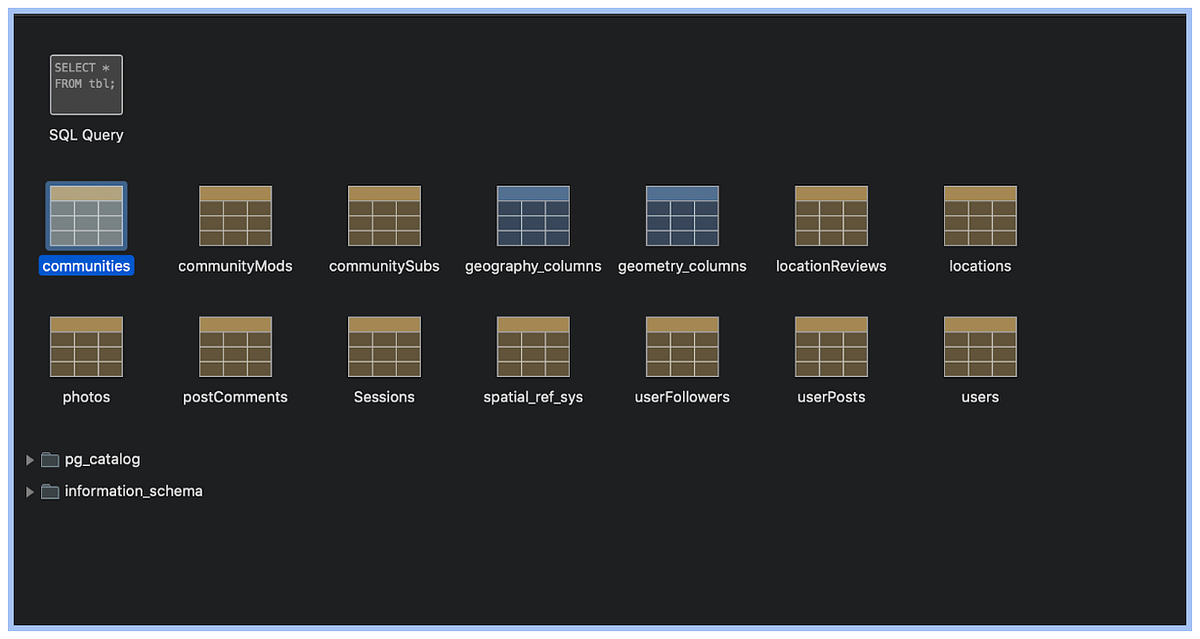The image size is (1200, 639).
Task: Select the locations table icon
Action: click(x=980, y=215)
